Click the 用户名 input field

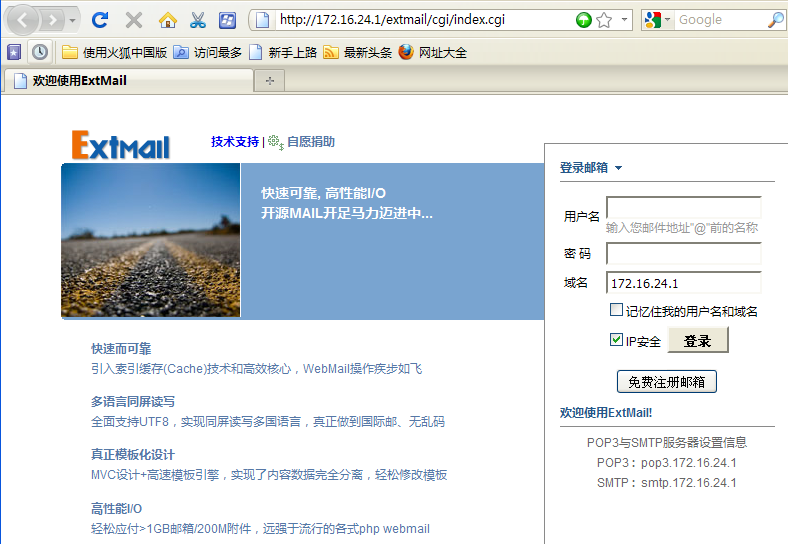pyautogui.click(x=683, y=207)
